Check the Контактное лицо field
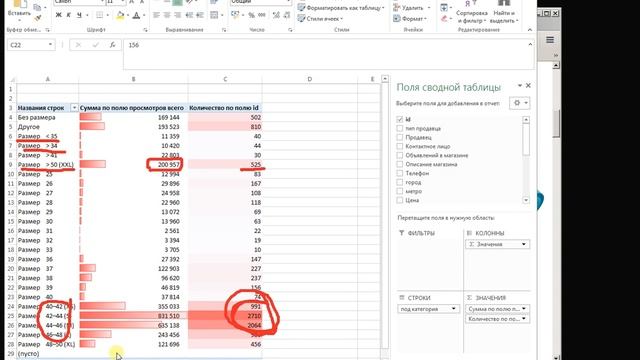 point(400,146)
